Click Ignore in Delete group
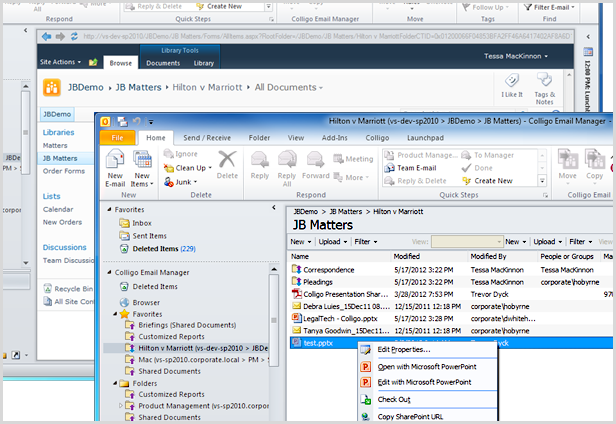This screenshot has height=424, width=616. pos(180,154)
